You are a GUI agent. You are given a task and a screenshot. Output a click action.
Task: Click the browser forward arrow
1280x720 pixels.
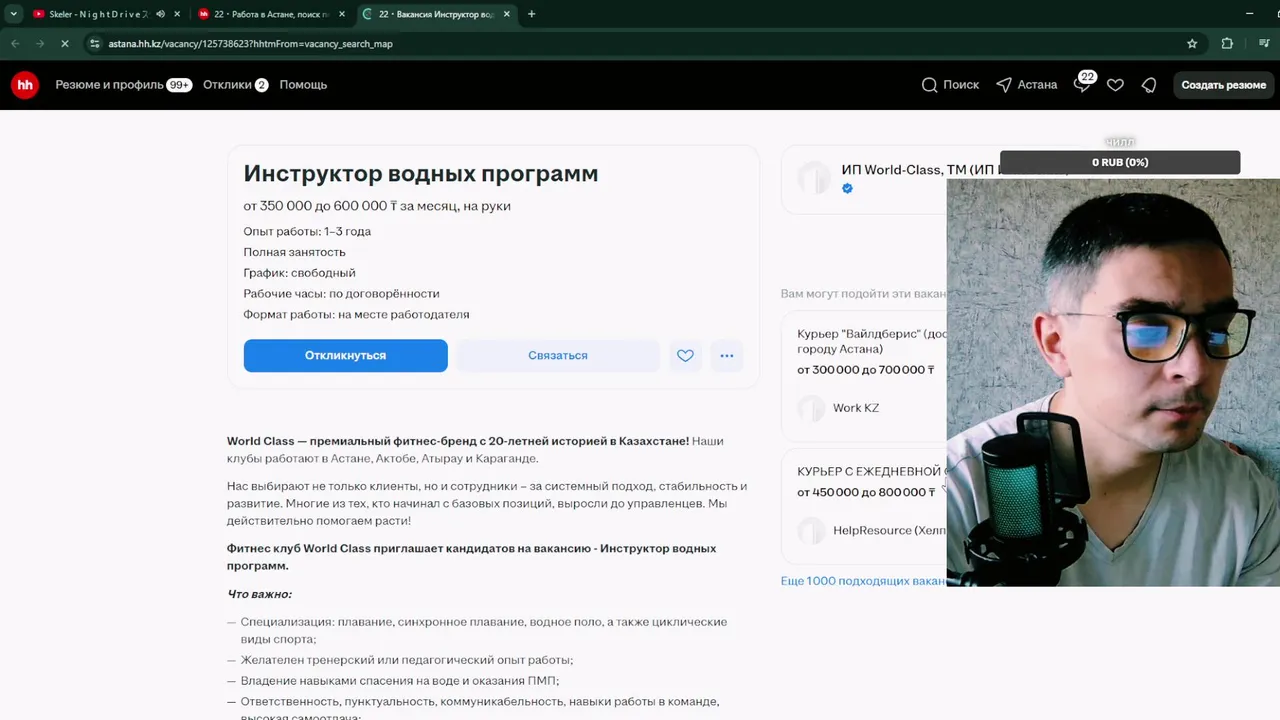click(x=40, y=44)
